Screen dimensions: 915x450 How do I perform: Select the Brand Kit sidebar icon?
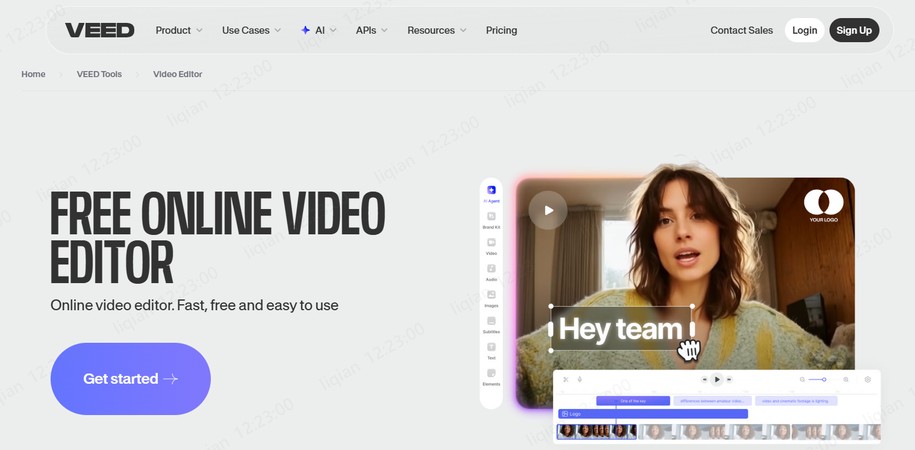tap(491, 217)
